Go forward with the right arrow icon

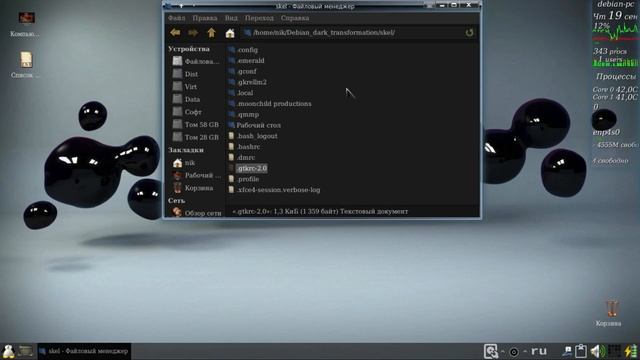(x=193, y=33)
